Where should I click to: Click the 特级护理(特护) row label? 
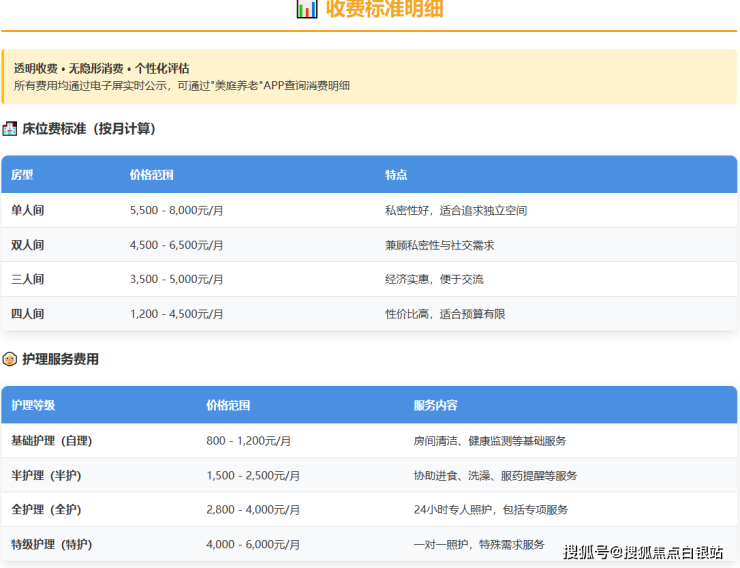point(51,545)
